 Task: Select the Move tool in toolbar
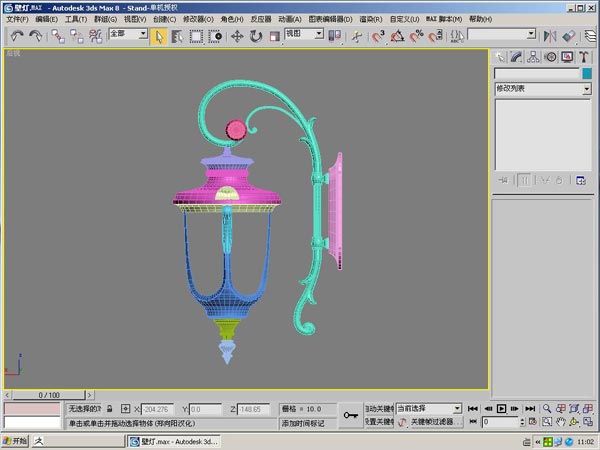[x=237, y=36]
